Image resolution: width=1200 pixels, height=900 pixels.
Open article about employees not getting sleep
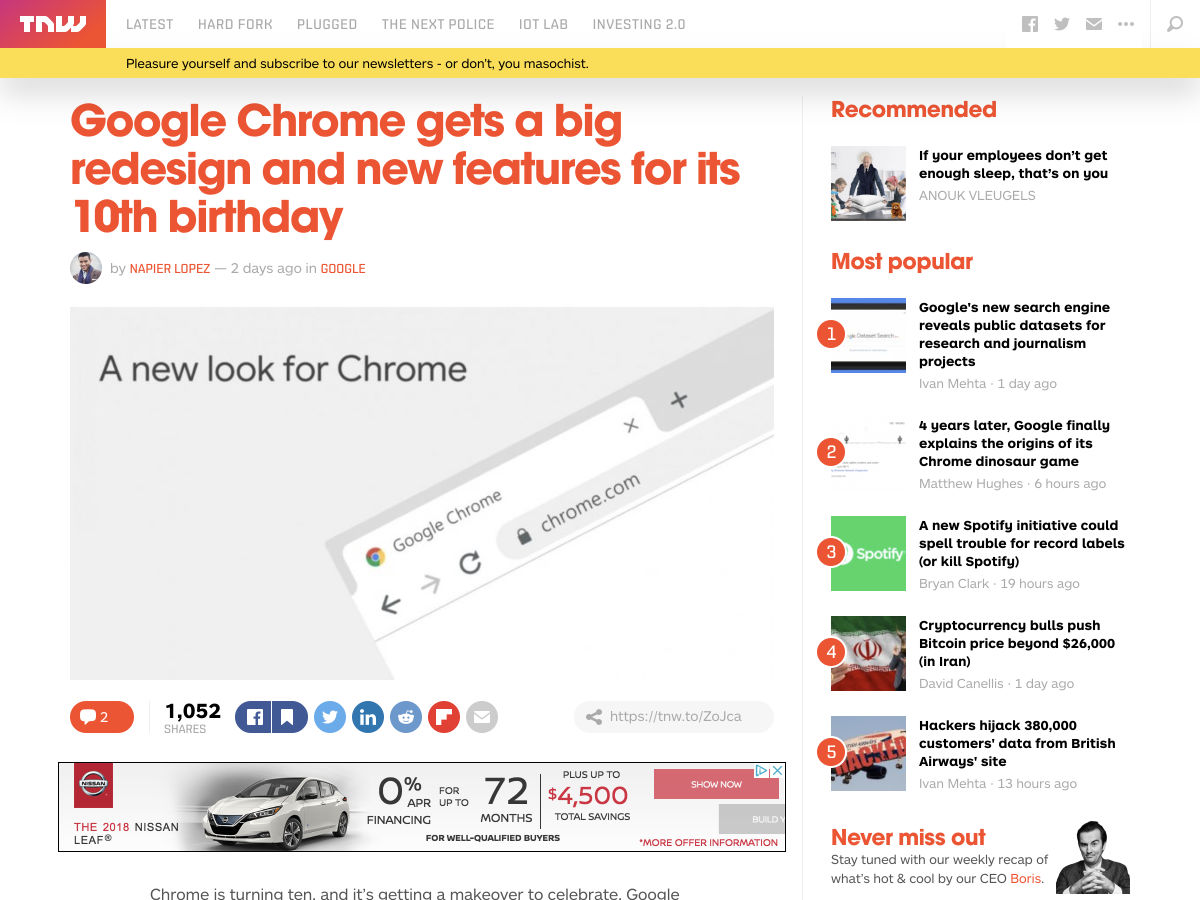coord(1013,164)
